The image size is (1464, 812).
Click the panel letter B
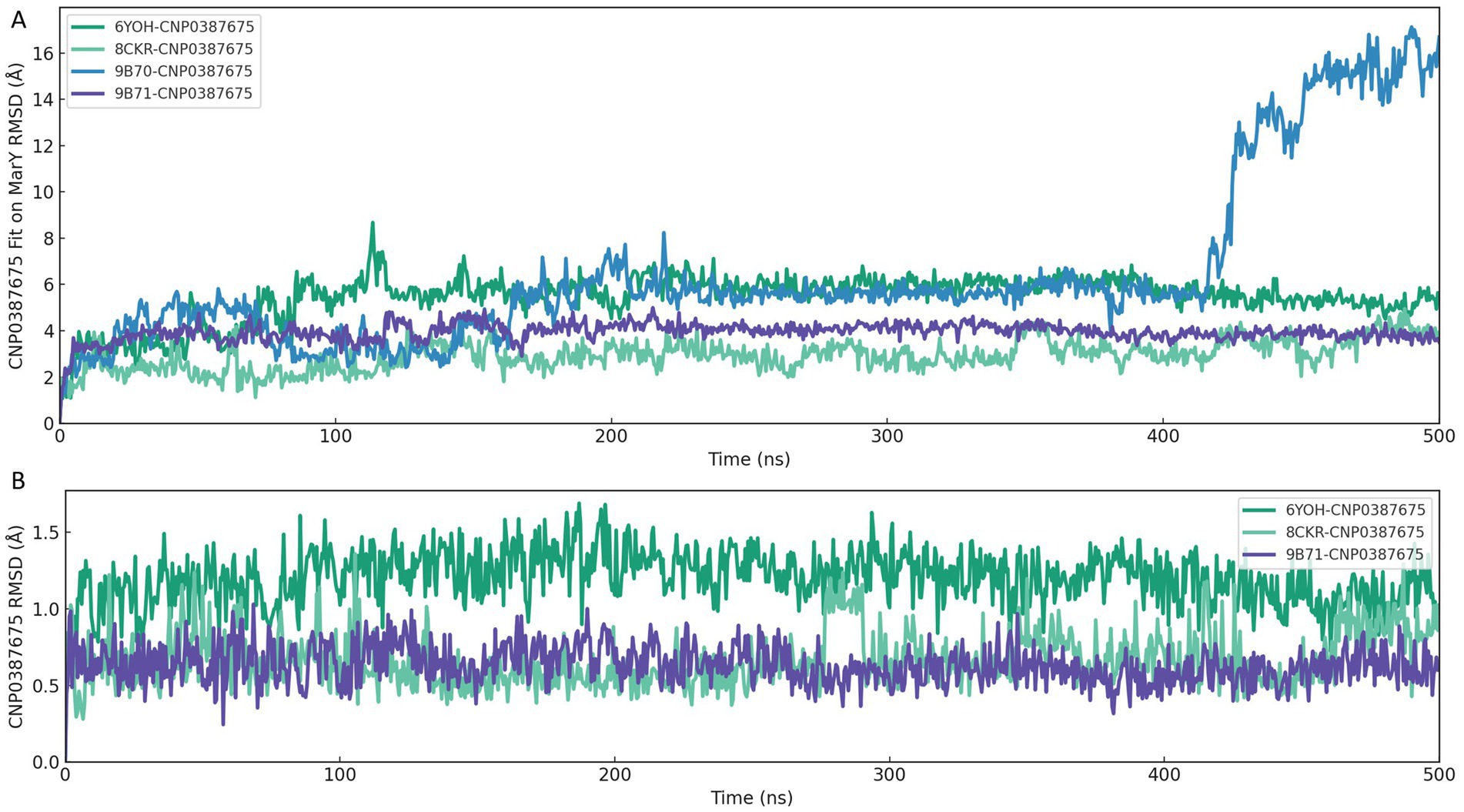coord(18,481)
